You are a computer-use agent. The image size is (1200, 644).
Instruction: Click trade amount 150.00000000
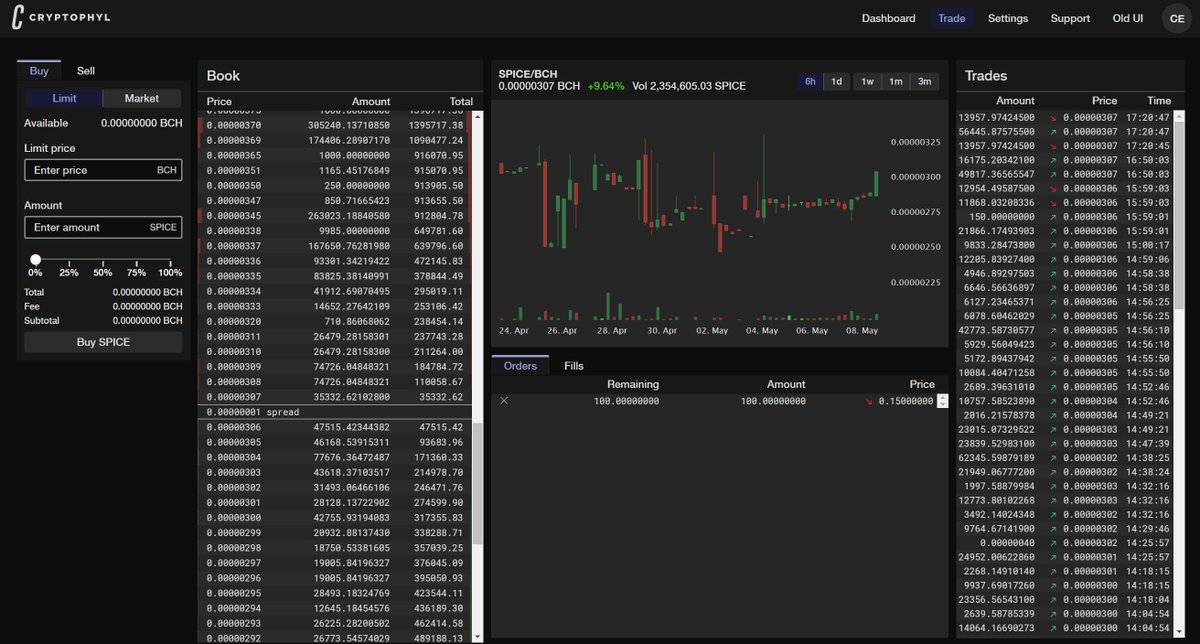(1002, 216)
